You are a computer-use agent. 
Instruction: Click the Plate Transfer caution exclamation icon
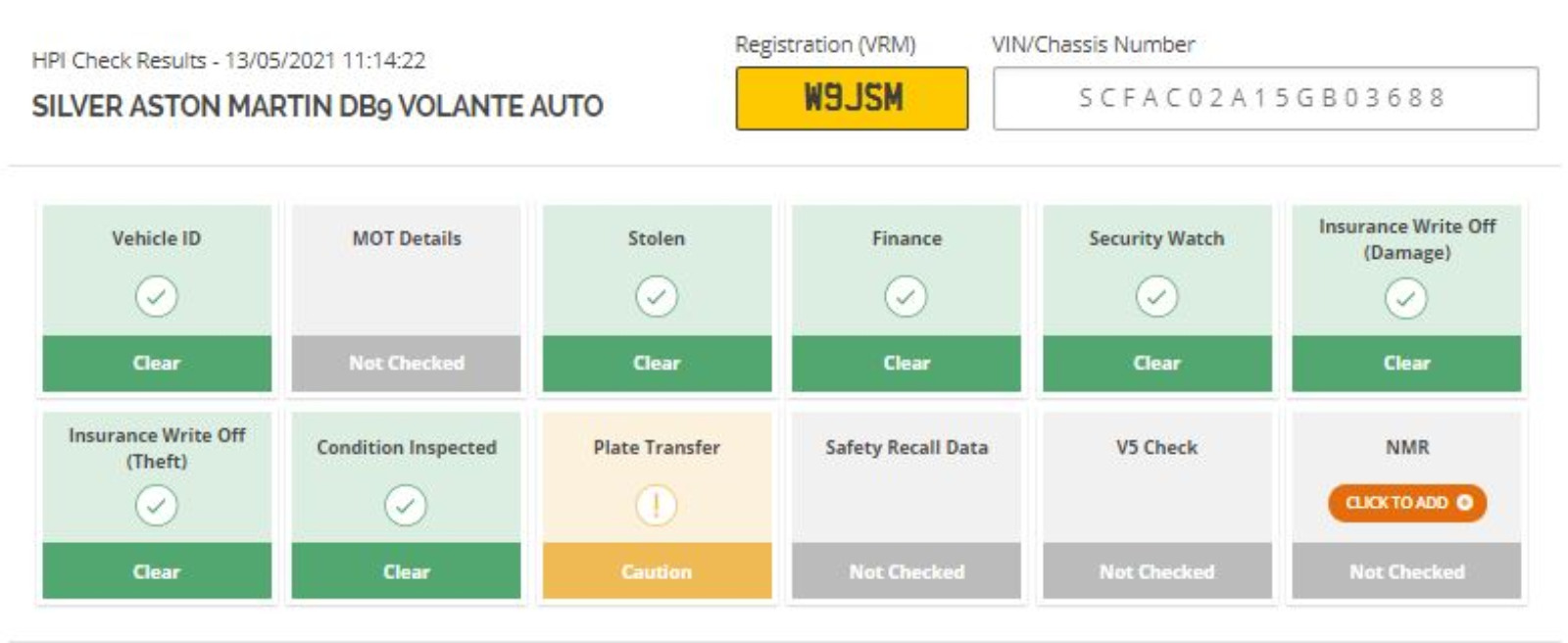point(657,505)
